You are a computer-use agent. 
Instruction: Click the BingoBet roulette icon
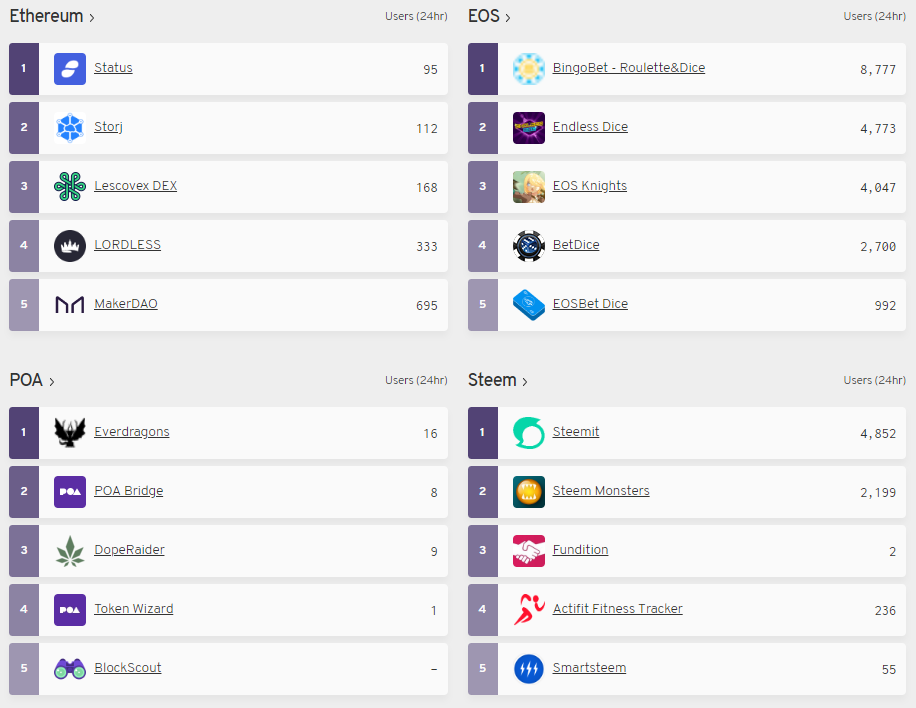(528, 68)
